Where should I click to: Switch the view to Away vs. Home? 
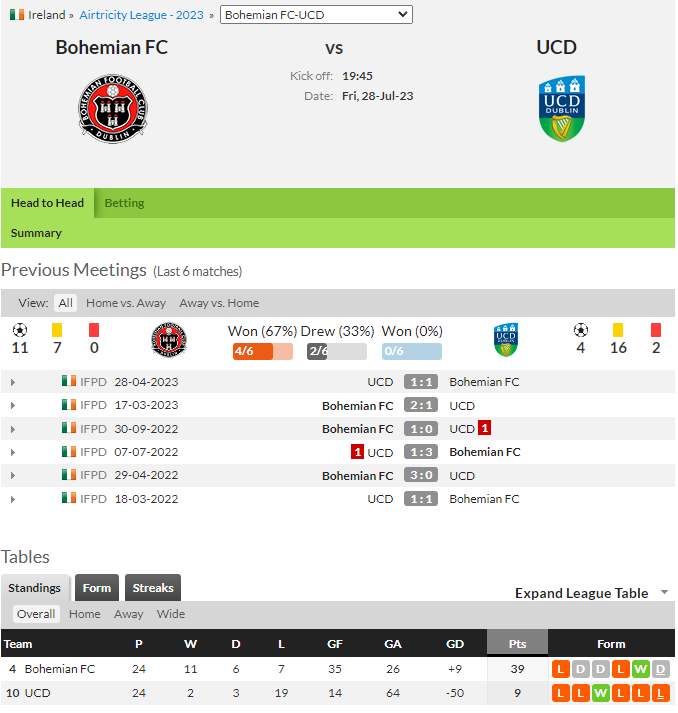pyautogui.click(x=219, y=303)
